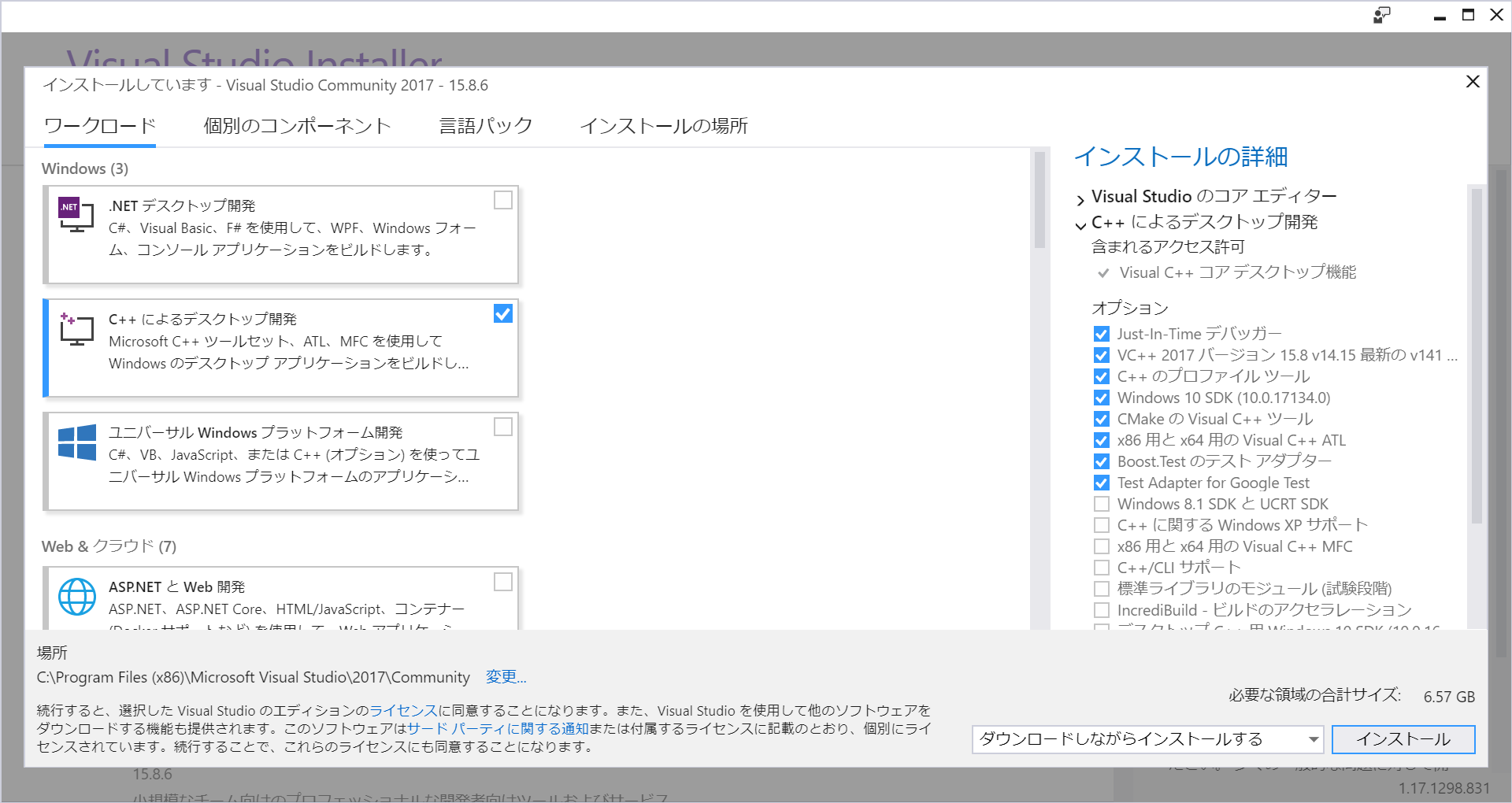Check 標準ライブラリのモジュール (試験段階) option

click(1102, 589)
